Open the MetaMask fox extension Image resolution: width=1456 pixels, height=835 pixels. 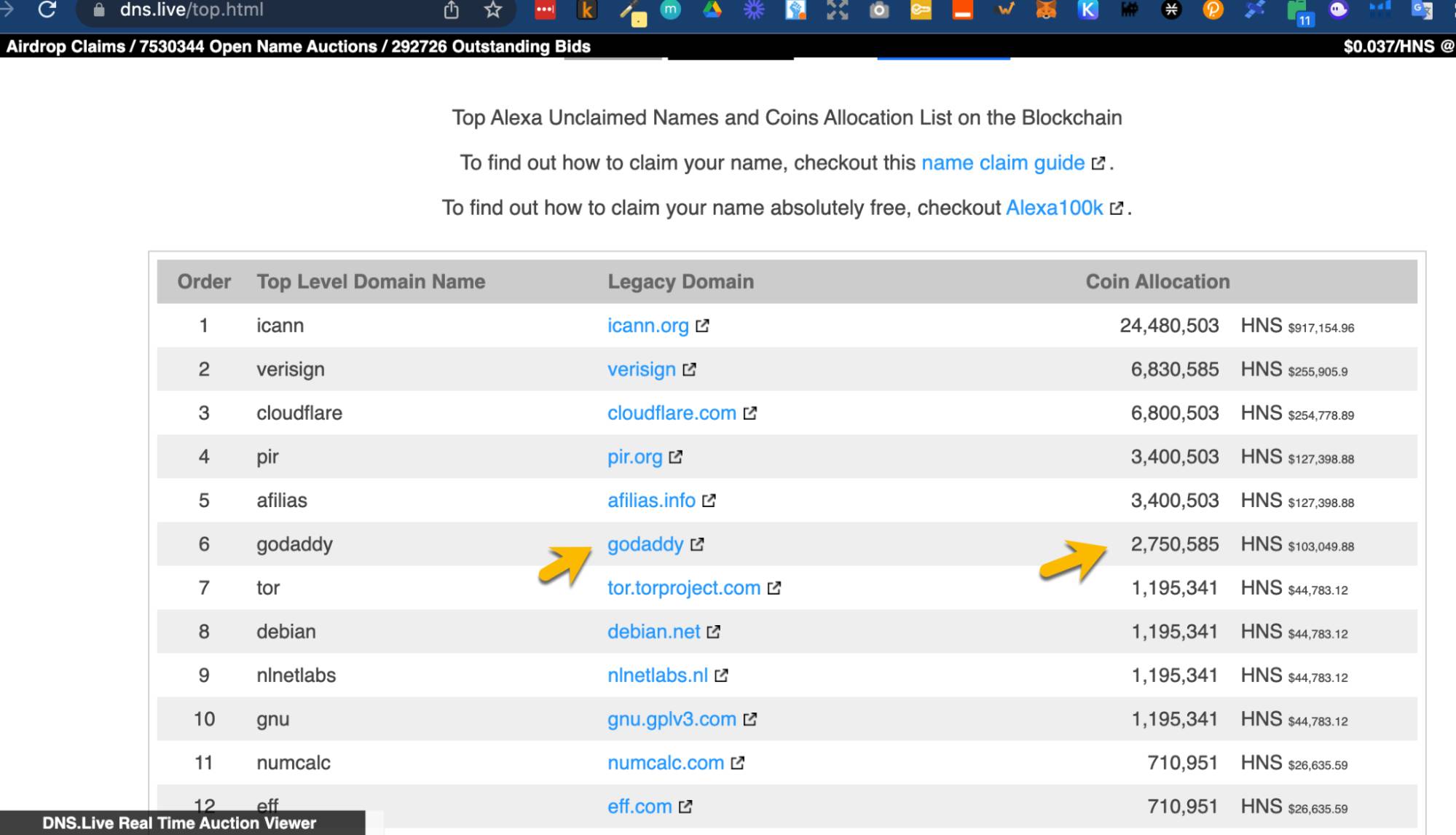(1046, 9)
